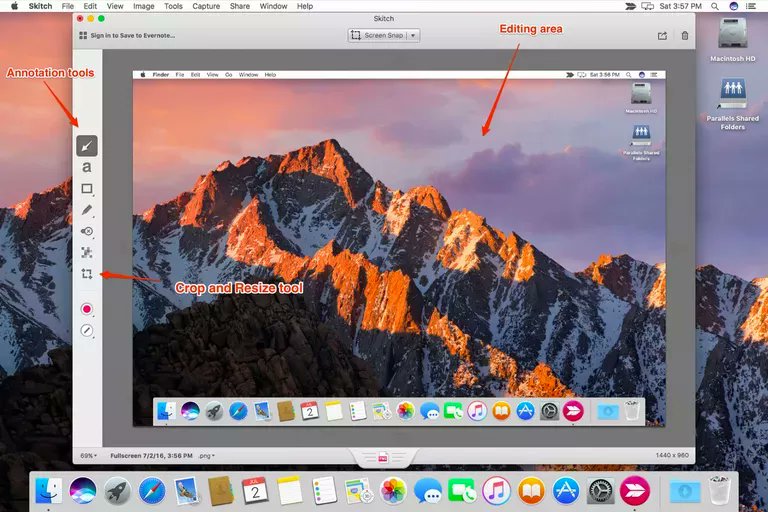Select the Text tool
Image resolution: width=768 pixels, height=512 pixels.
(x=87, y=167)
